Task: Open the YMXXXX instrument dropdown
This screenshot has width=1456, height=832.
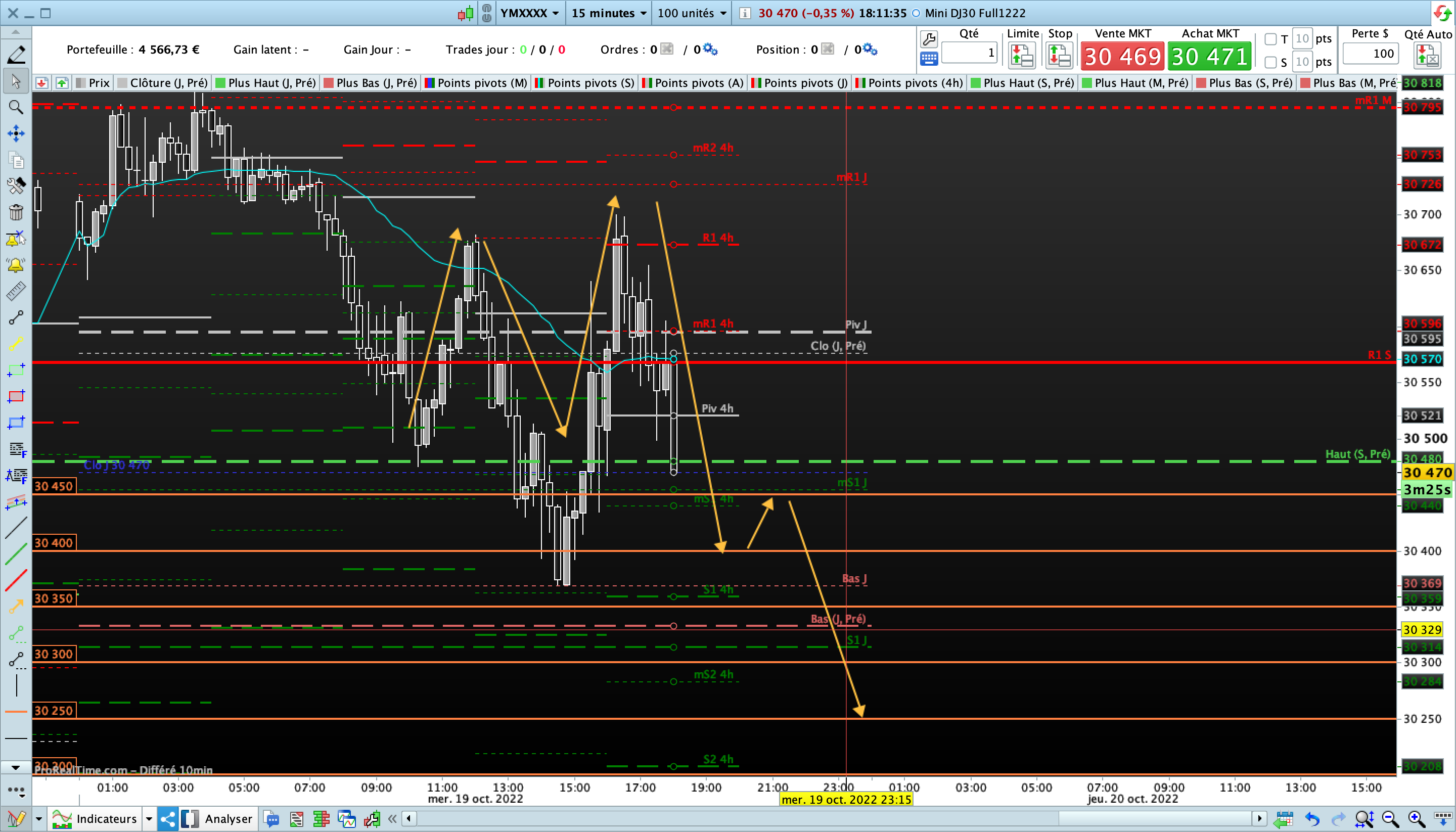Action: click(529, 13)
